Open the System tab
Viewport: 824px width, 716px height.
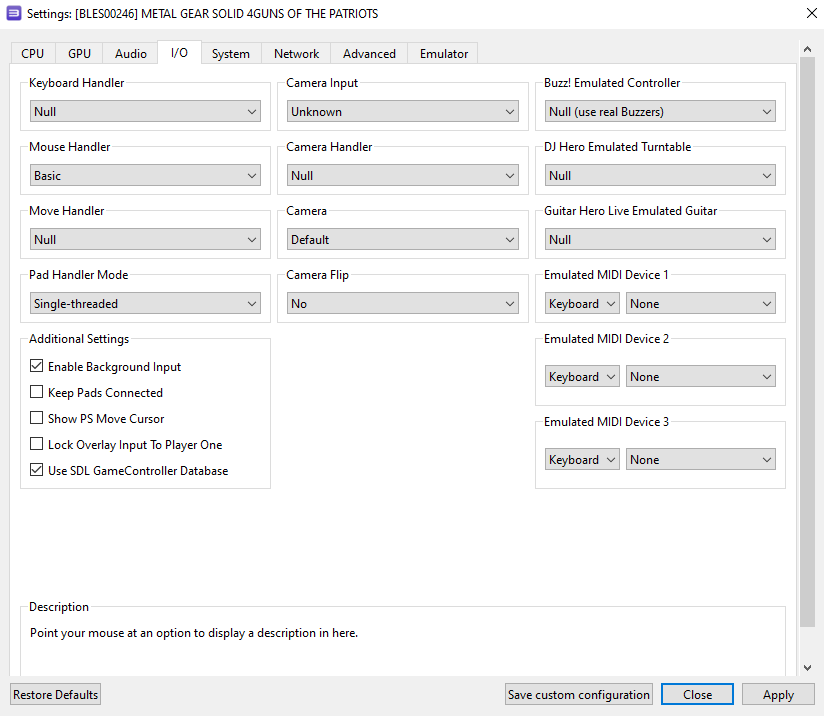(x=231, y=54)
